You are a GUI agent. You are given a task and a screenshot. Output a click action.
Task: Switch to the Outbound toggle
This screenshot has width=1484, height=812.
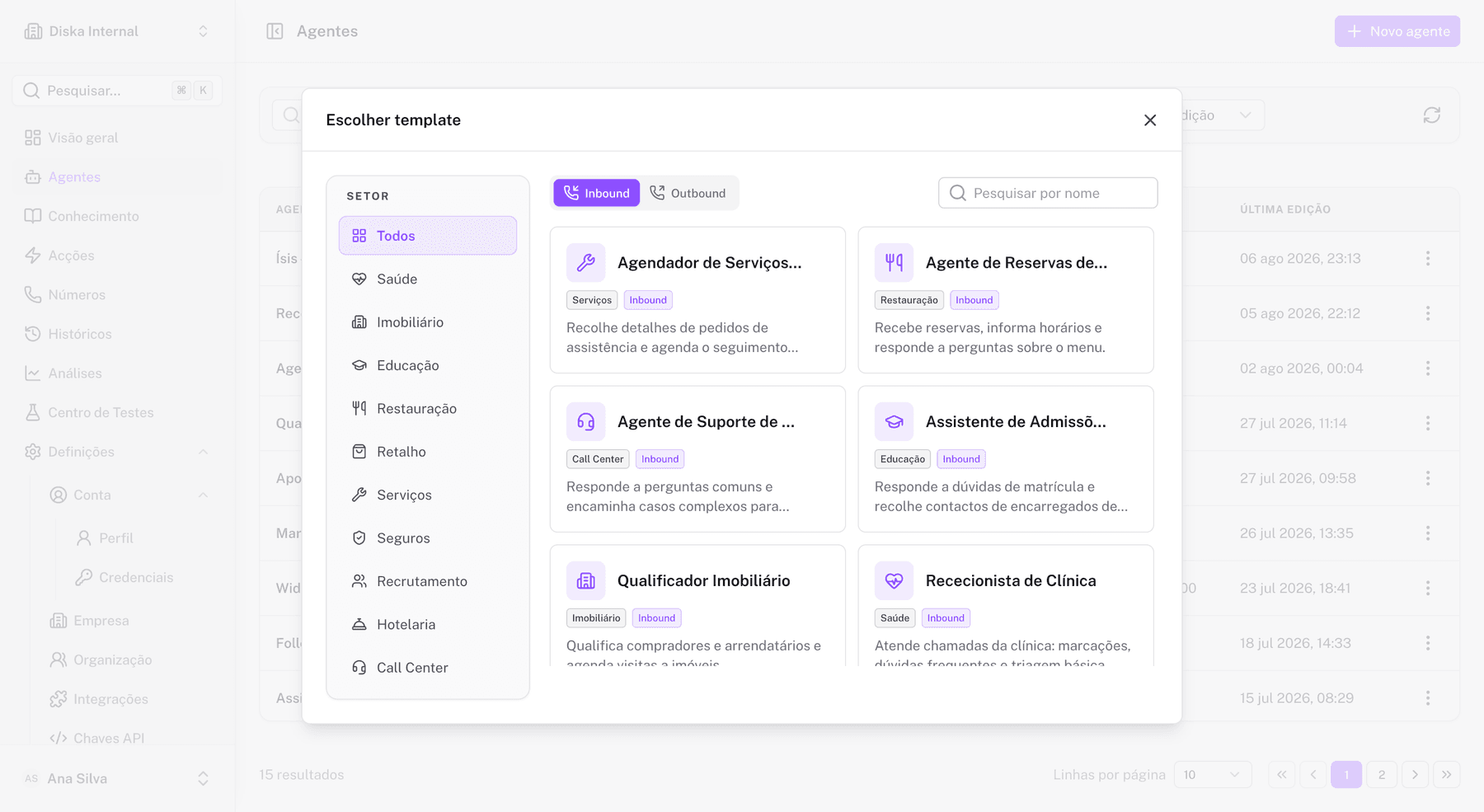click(x=688, y=193)
